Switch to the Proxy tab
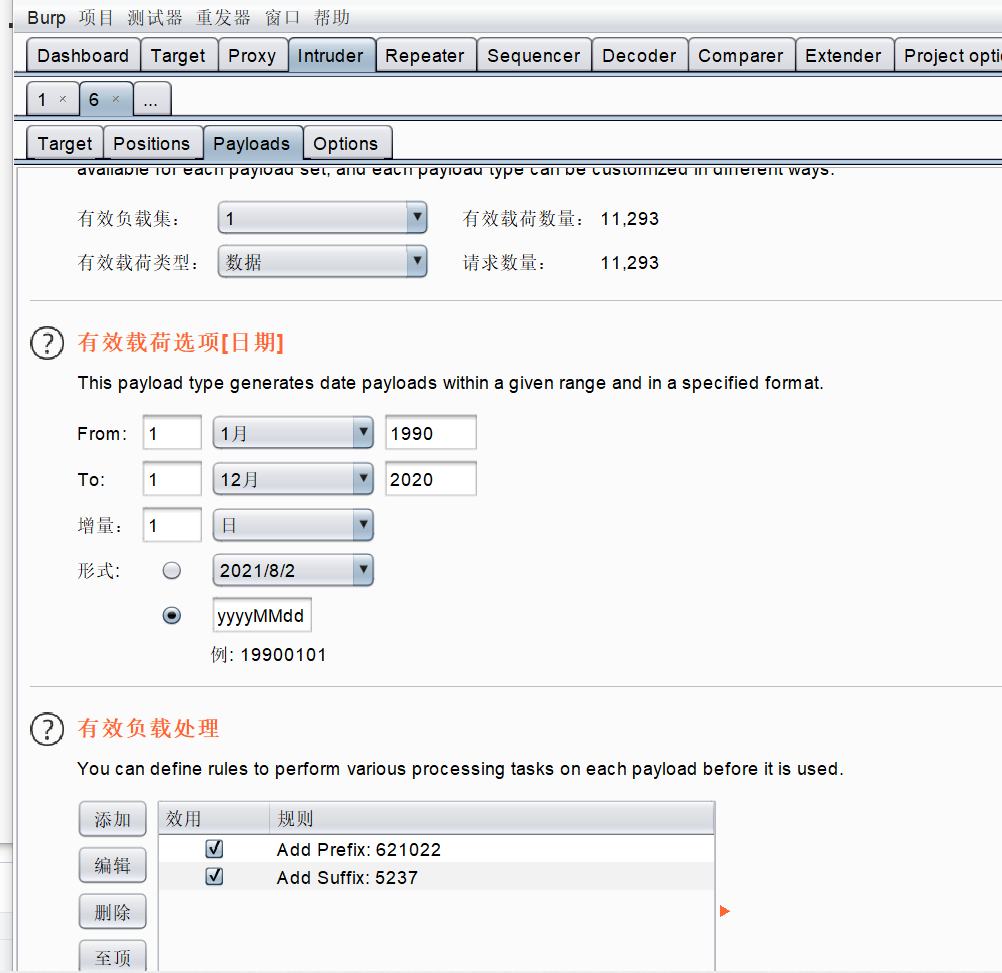1002x973 pixels. coord(252,56)
